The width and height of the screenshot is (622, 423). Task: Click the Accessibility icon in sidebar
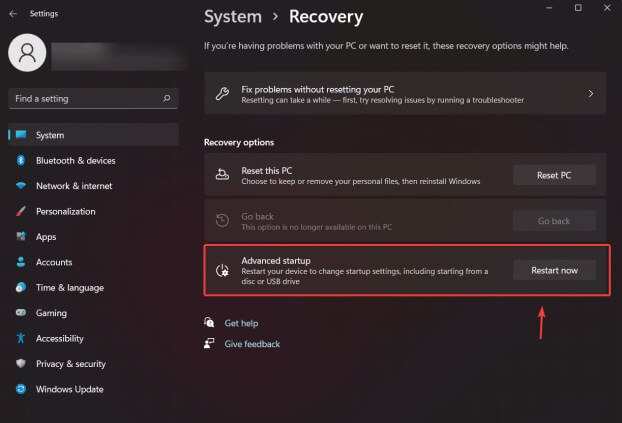coord(20,339)
